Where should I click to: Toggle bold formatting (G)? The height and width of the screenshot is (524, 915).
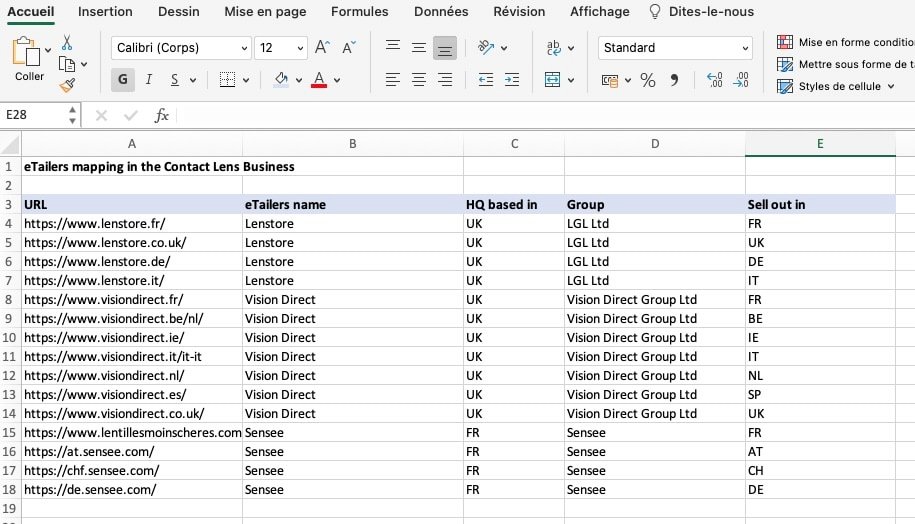[123, 80]
